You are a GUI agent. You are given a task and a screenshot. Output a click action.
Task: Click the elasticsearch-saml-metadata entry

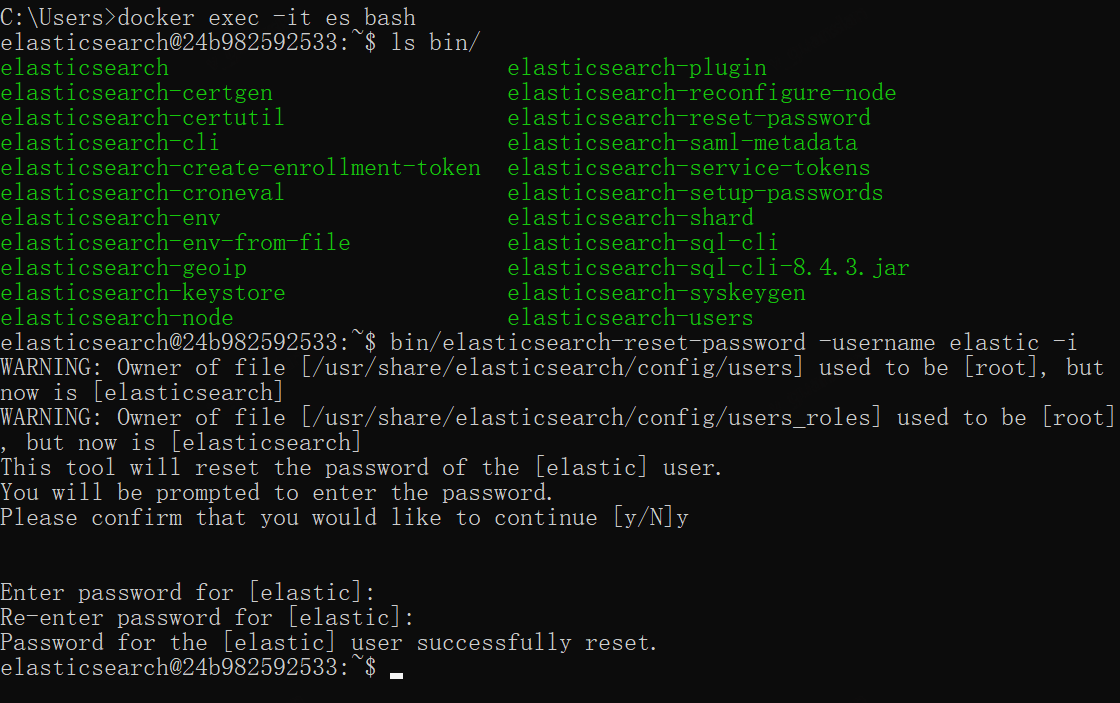click(682, 143)
